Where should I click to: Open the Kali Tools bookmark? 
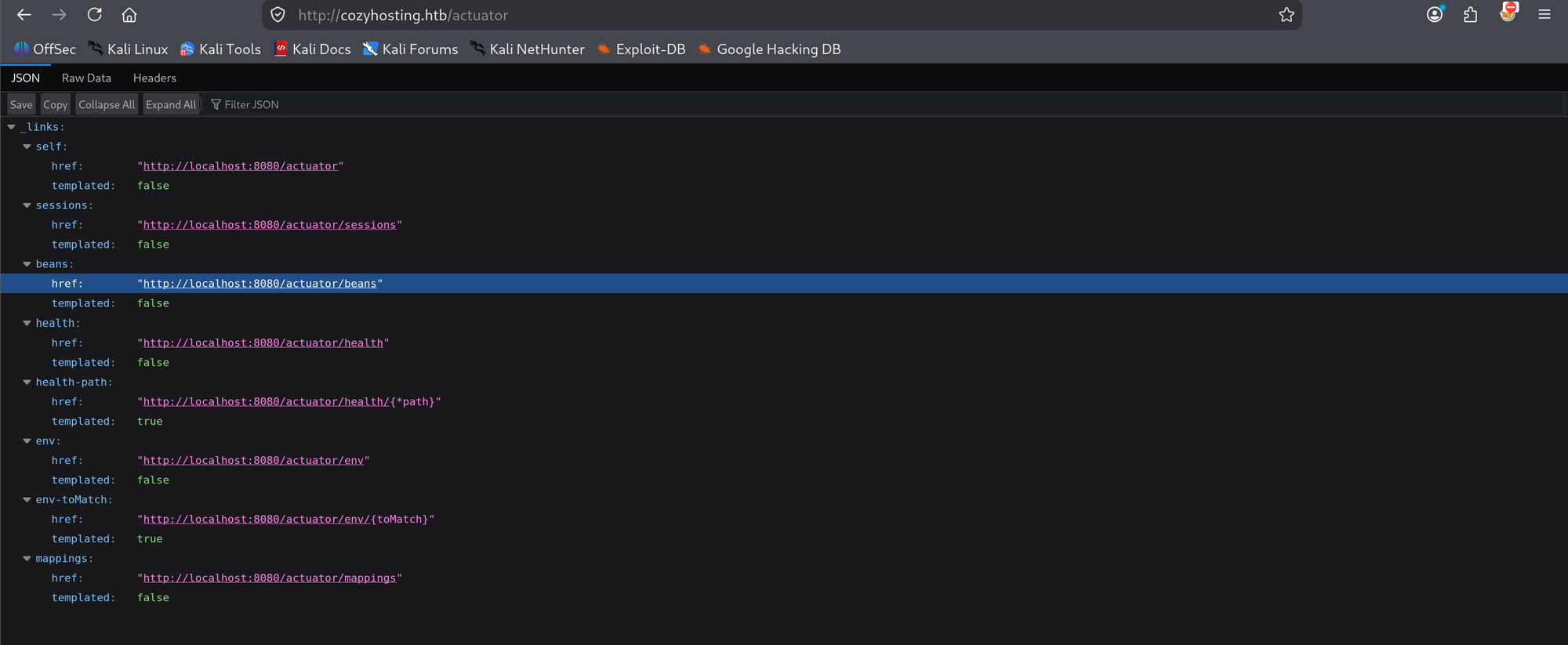(220, 49)
